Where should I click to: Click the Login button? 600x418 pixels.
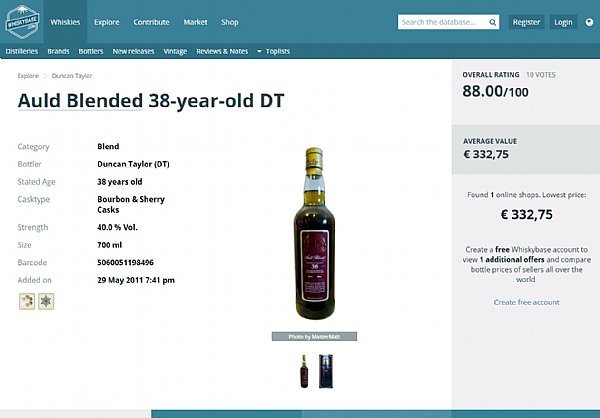[x=563, y=22]
